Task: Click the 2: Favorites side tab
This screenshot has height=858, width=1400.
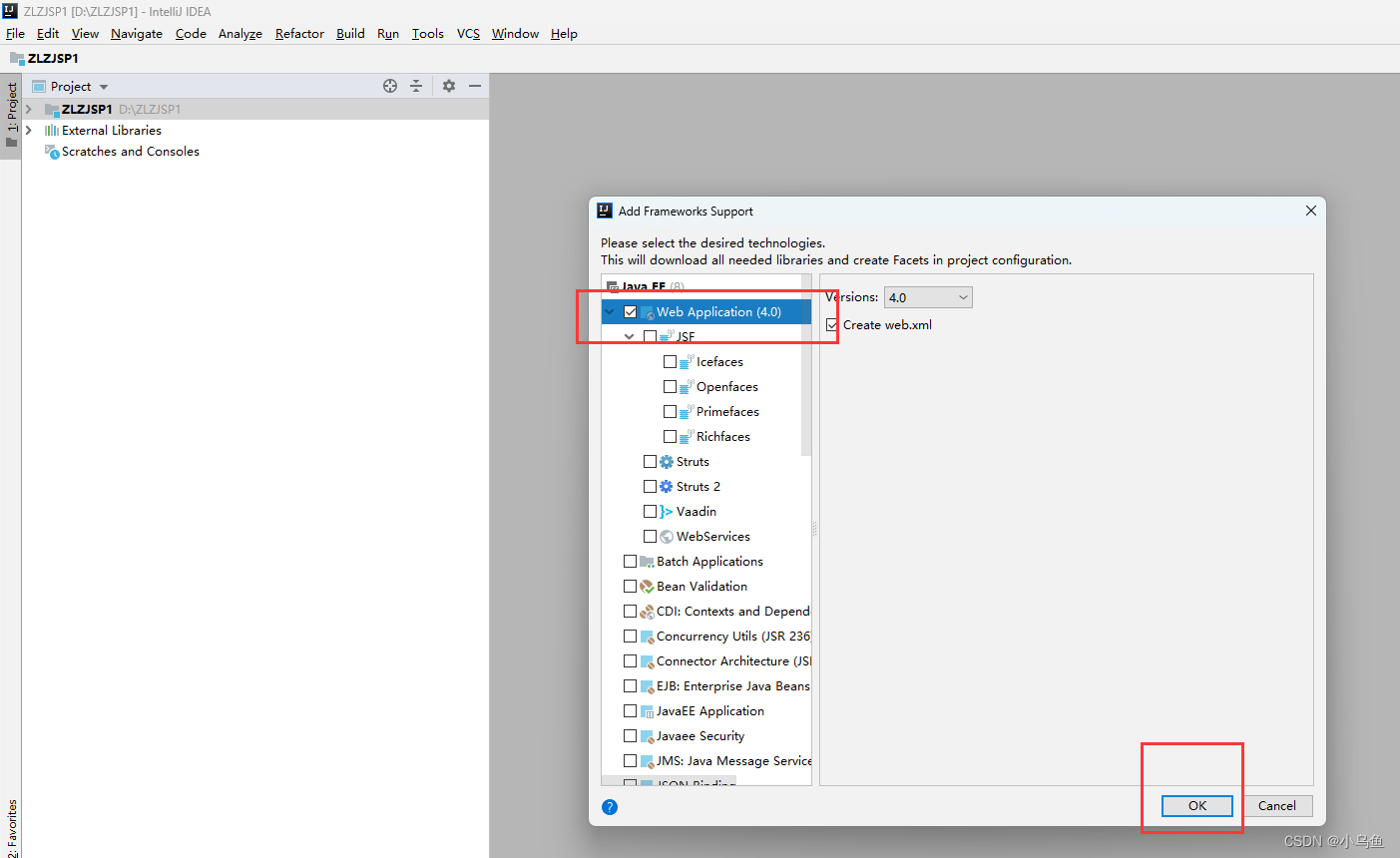Action: click(x=11, y=826)
